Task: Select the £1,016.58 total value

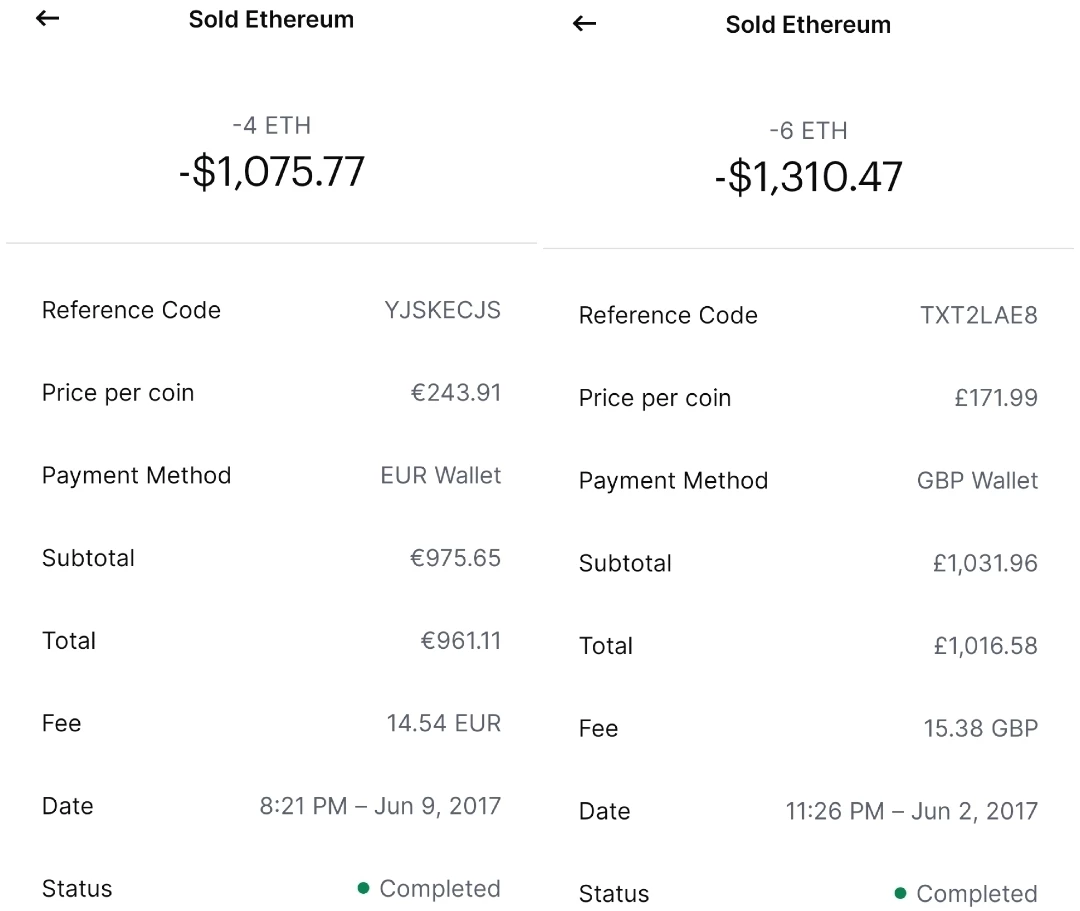Action: (986, 646)
